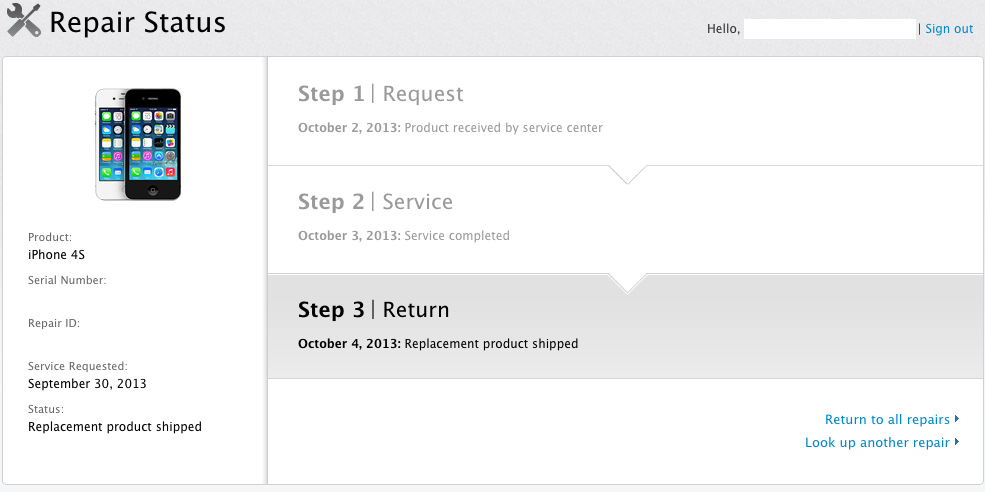Open the Step 1 Request section
985x492 pixels.
(380, 94)
